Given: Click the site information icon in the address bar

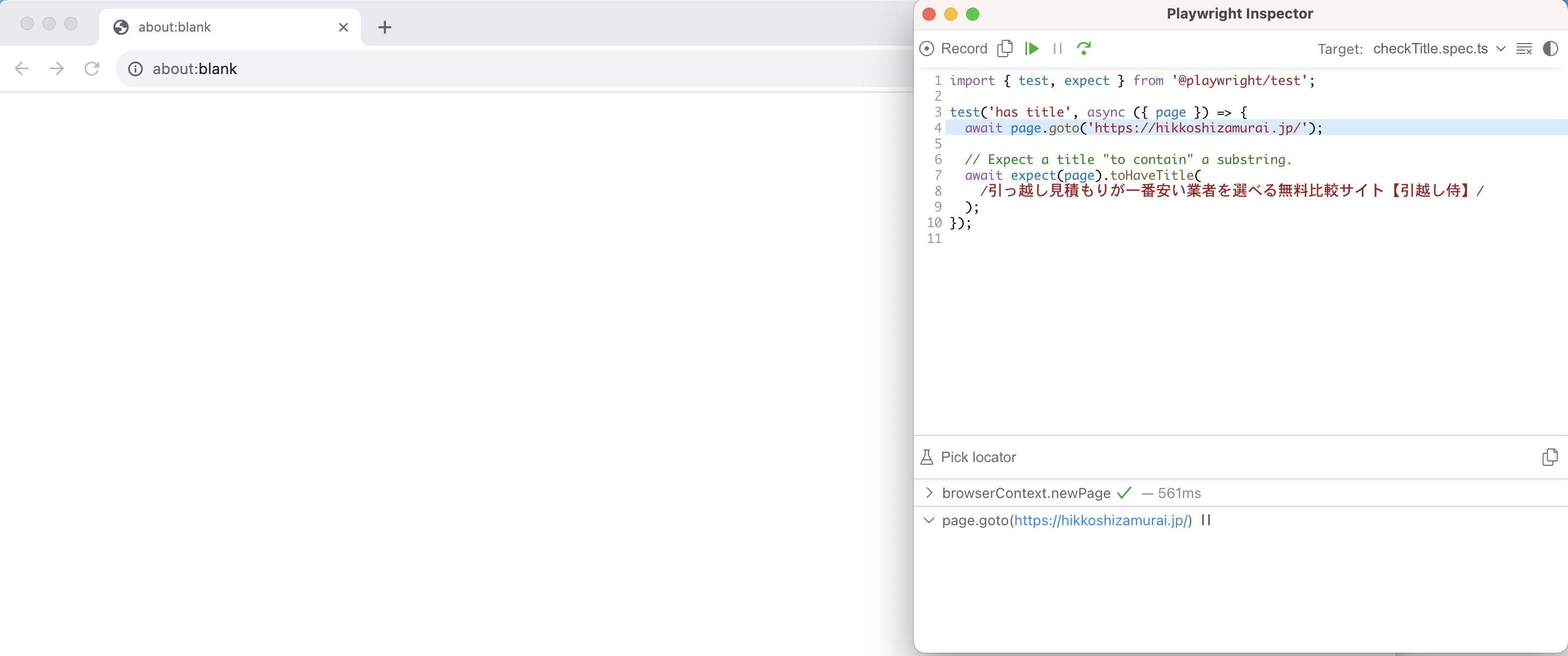Looking at the screenshot, I should [x=135, y=69].
